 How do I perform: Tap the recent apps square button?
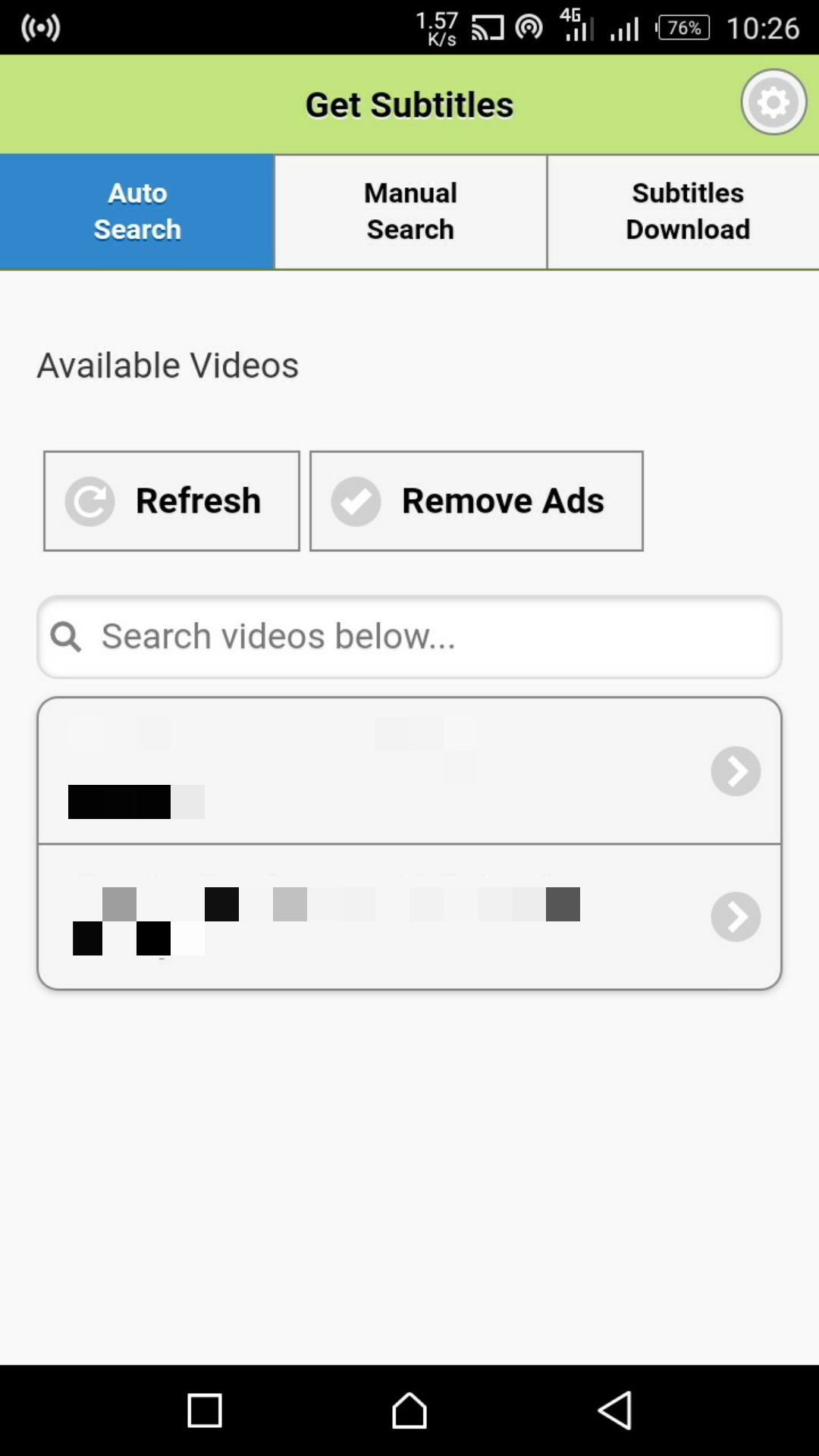(x=205, y=1411)
